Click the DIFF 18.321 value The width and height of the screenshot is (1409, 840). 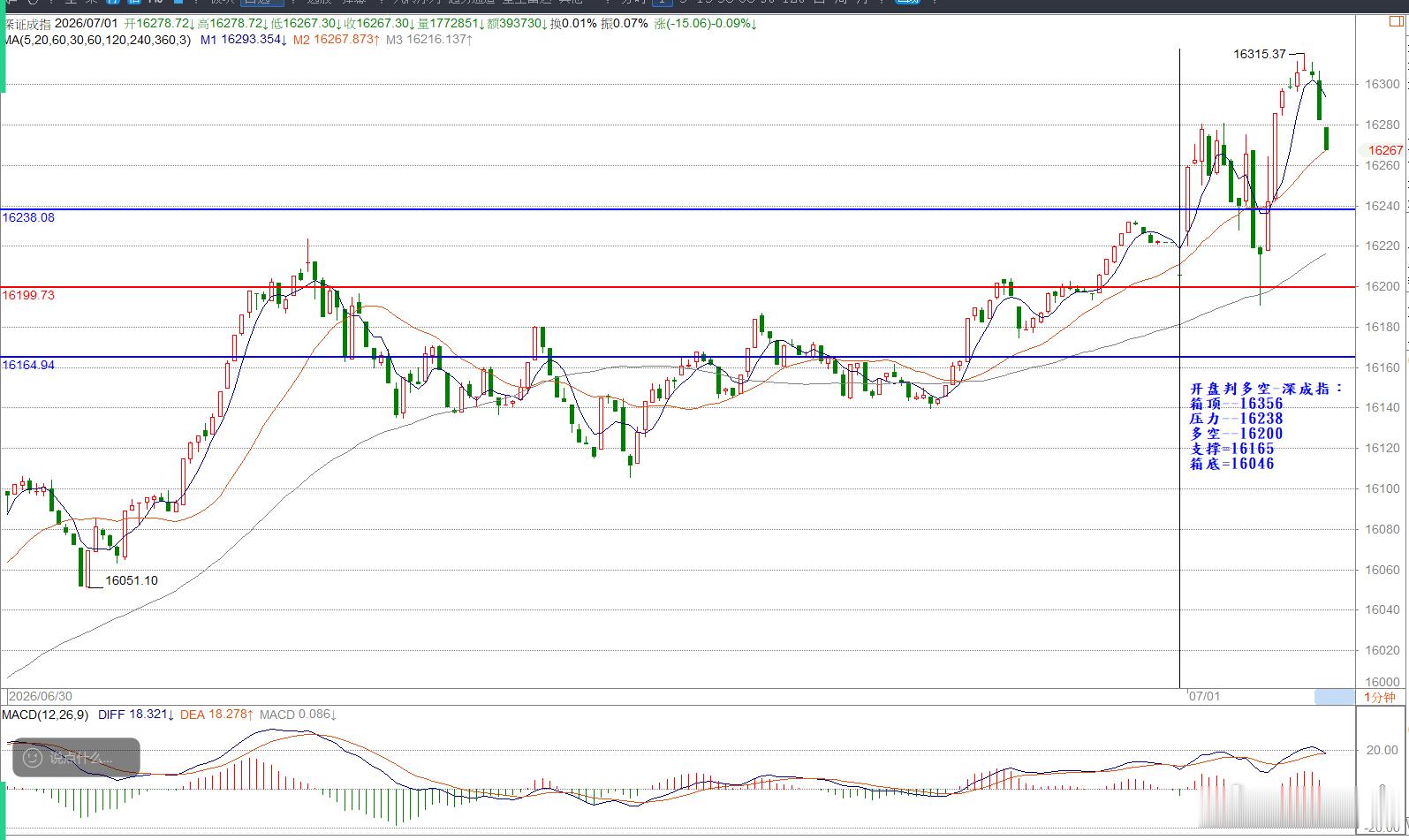point(136,714)
